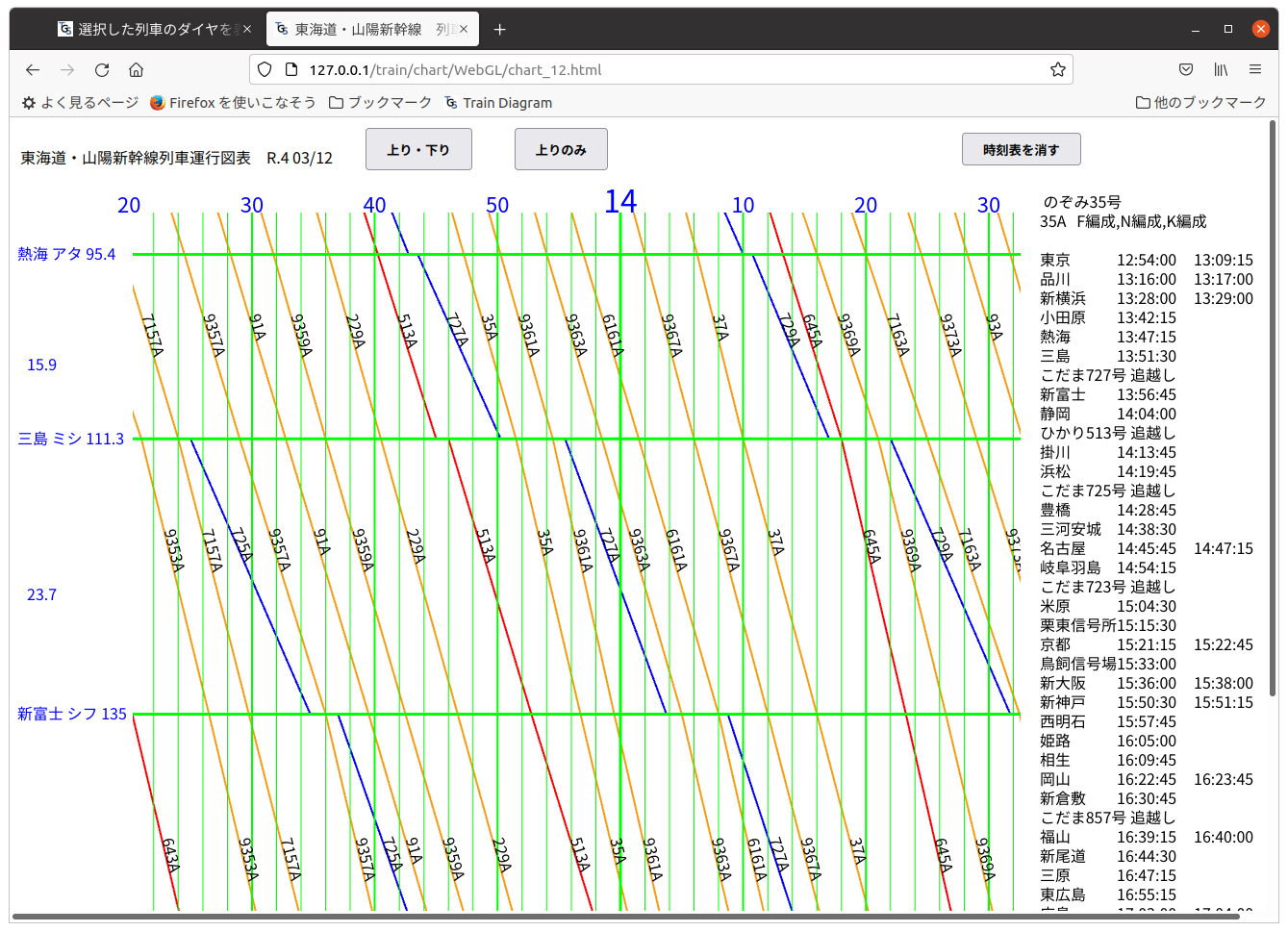This screenshot has width=1288, height=932.
Task: Click the hour 14 time marker
Action: click(x=620, y=201)
